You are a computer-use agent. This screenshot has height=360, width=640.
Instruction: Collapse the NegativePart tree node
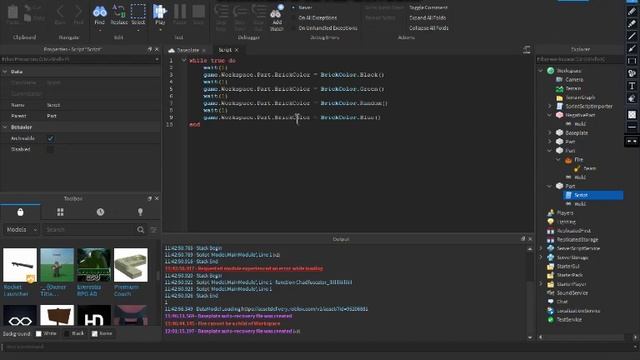coord(550,115)
